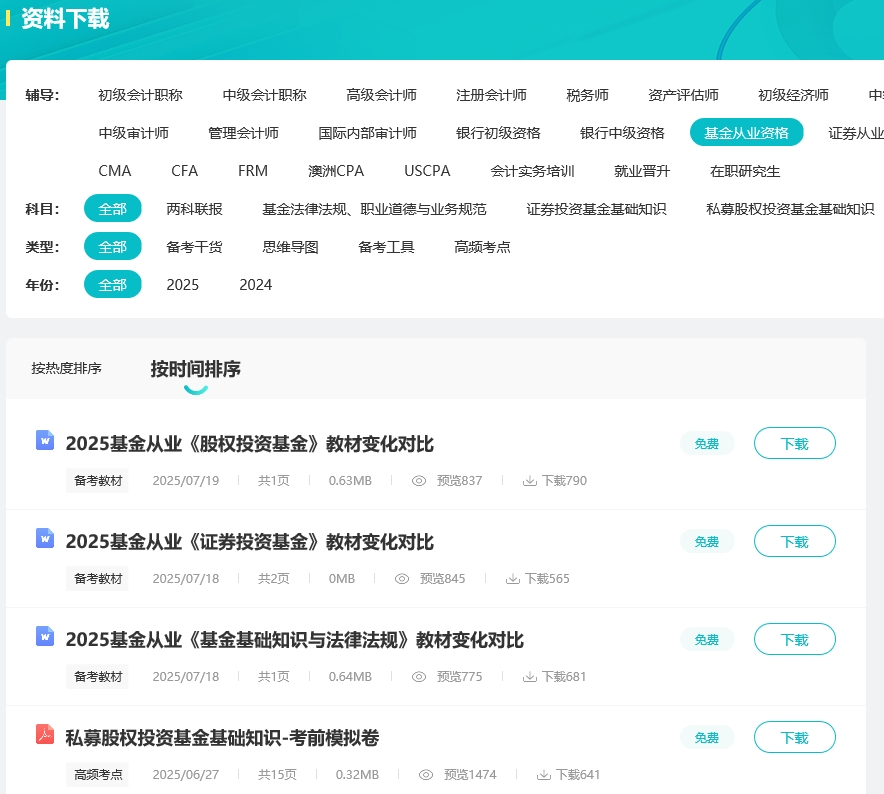The width and height of the screenshot is (884, 794).
Task: Select 全部 filter under 类型
Action: tap(112, 246)
